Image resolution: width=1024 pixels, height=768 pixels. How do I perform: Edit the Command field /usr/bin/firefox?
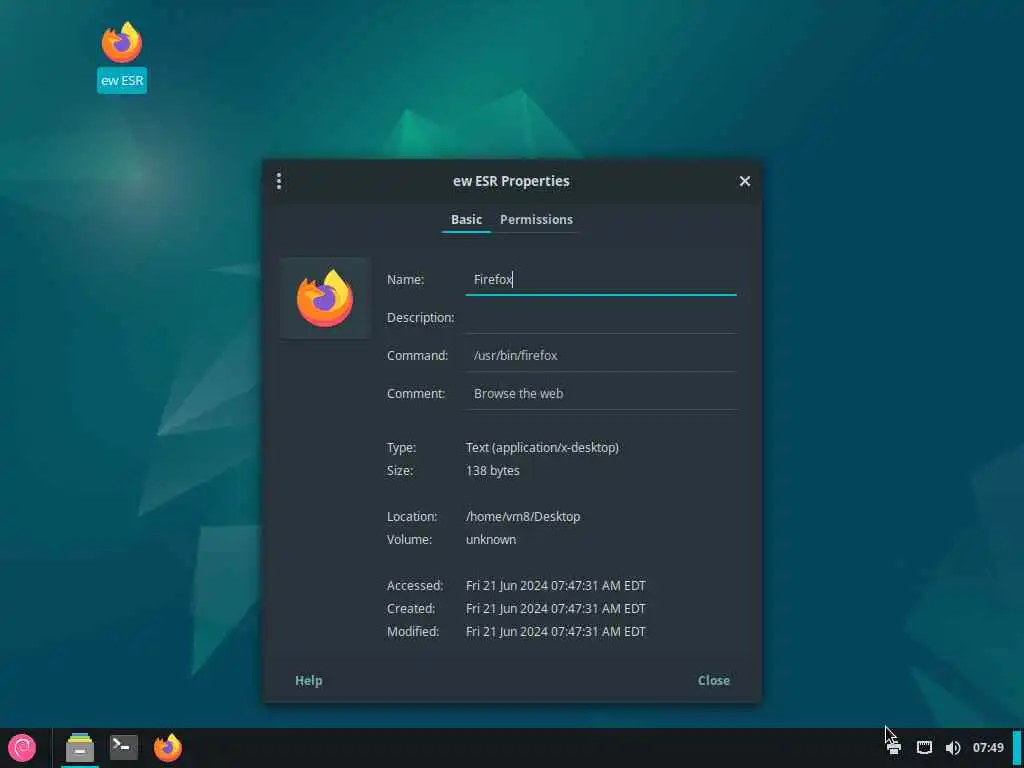[601, 355]
